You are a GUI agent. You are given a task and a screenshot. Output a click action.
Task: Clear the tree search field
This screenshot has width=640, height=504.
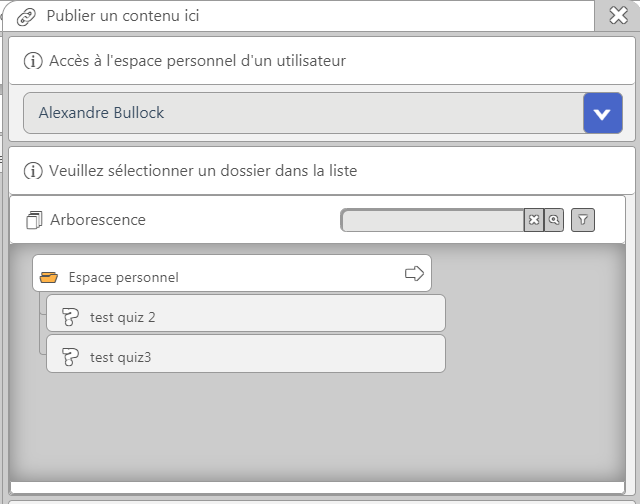(534, 220)
